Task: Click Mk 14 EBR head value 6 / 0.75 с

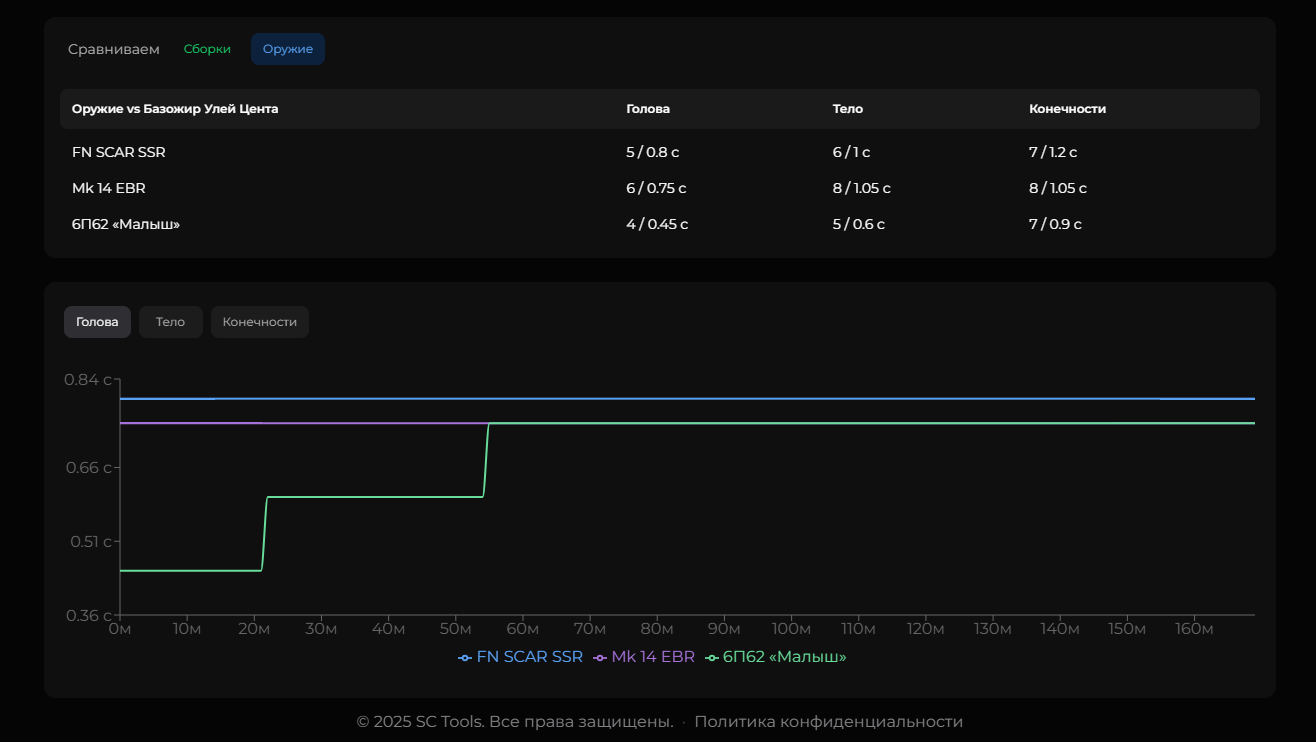Action: (656, 188)
